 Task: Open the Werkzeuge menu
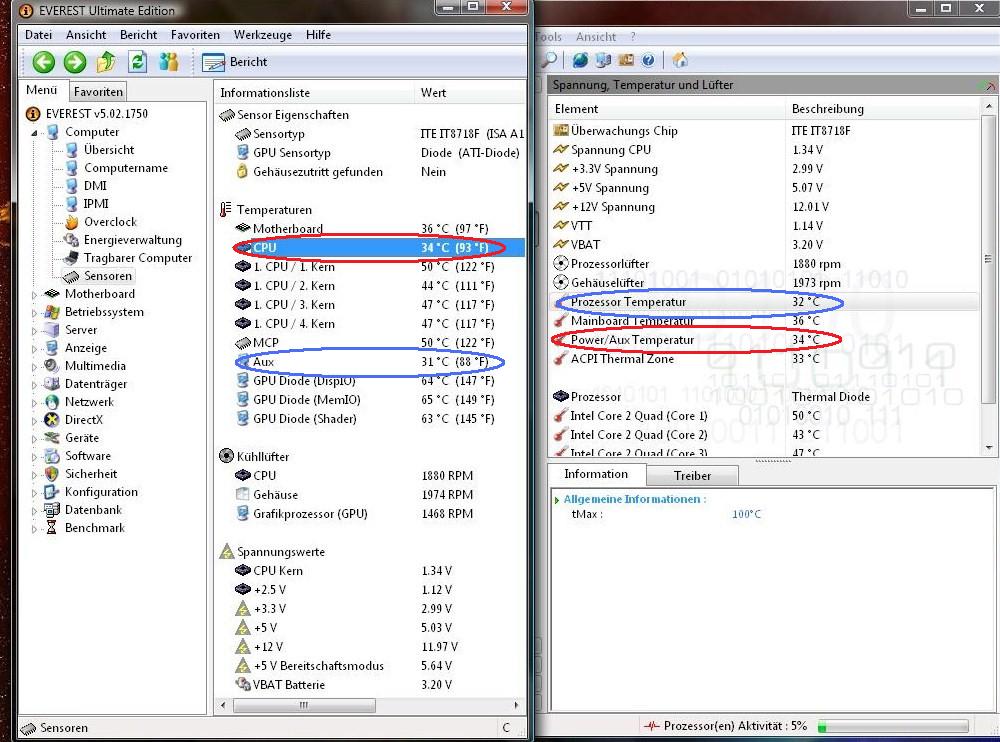pos(263,34)
